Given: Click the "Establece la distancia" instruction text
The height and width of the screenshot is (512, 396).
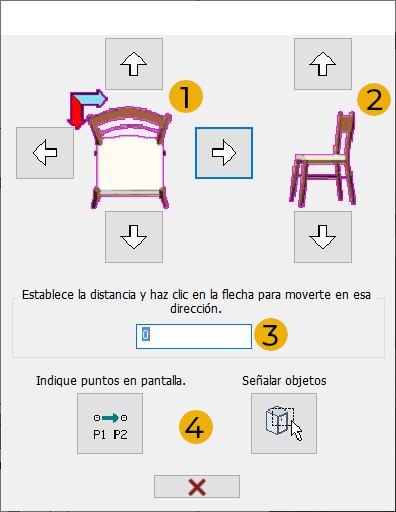Looking at the screenshot, I should click(196, 302).
